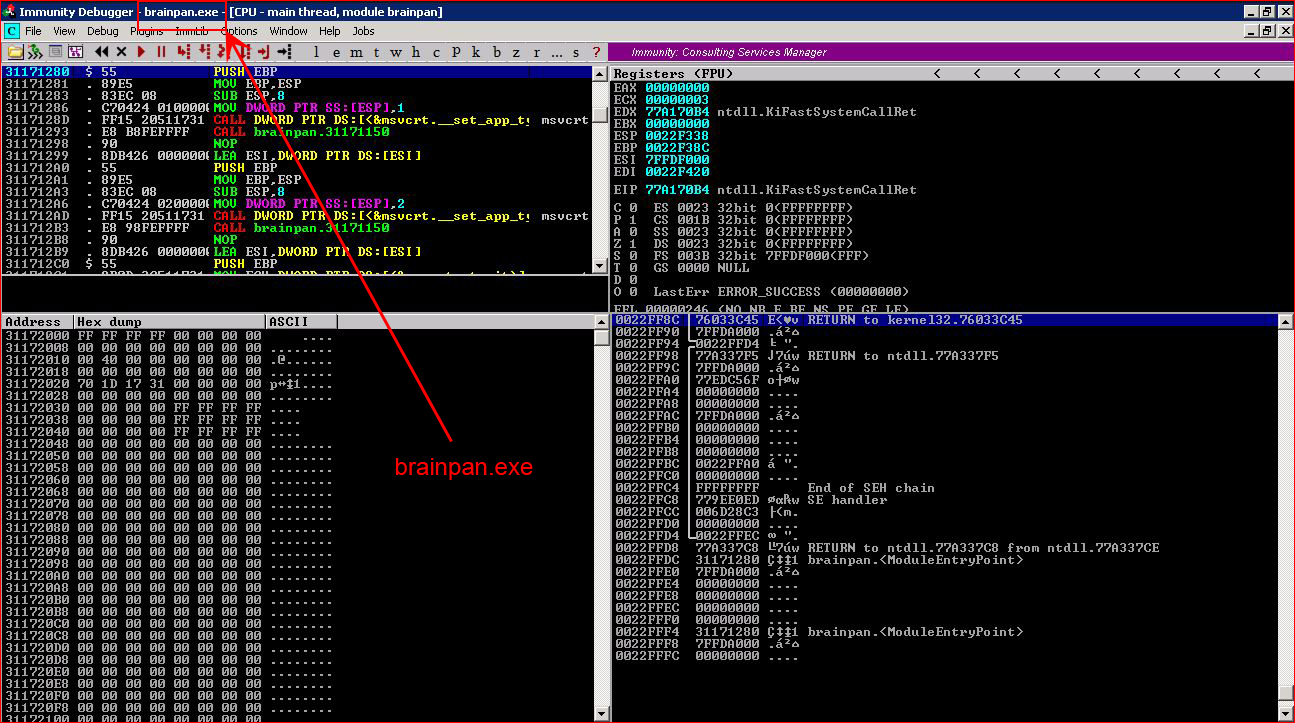
Task: Close program with the X toolbar icon
Action: point(121,51)
